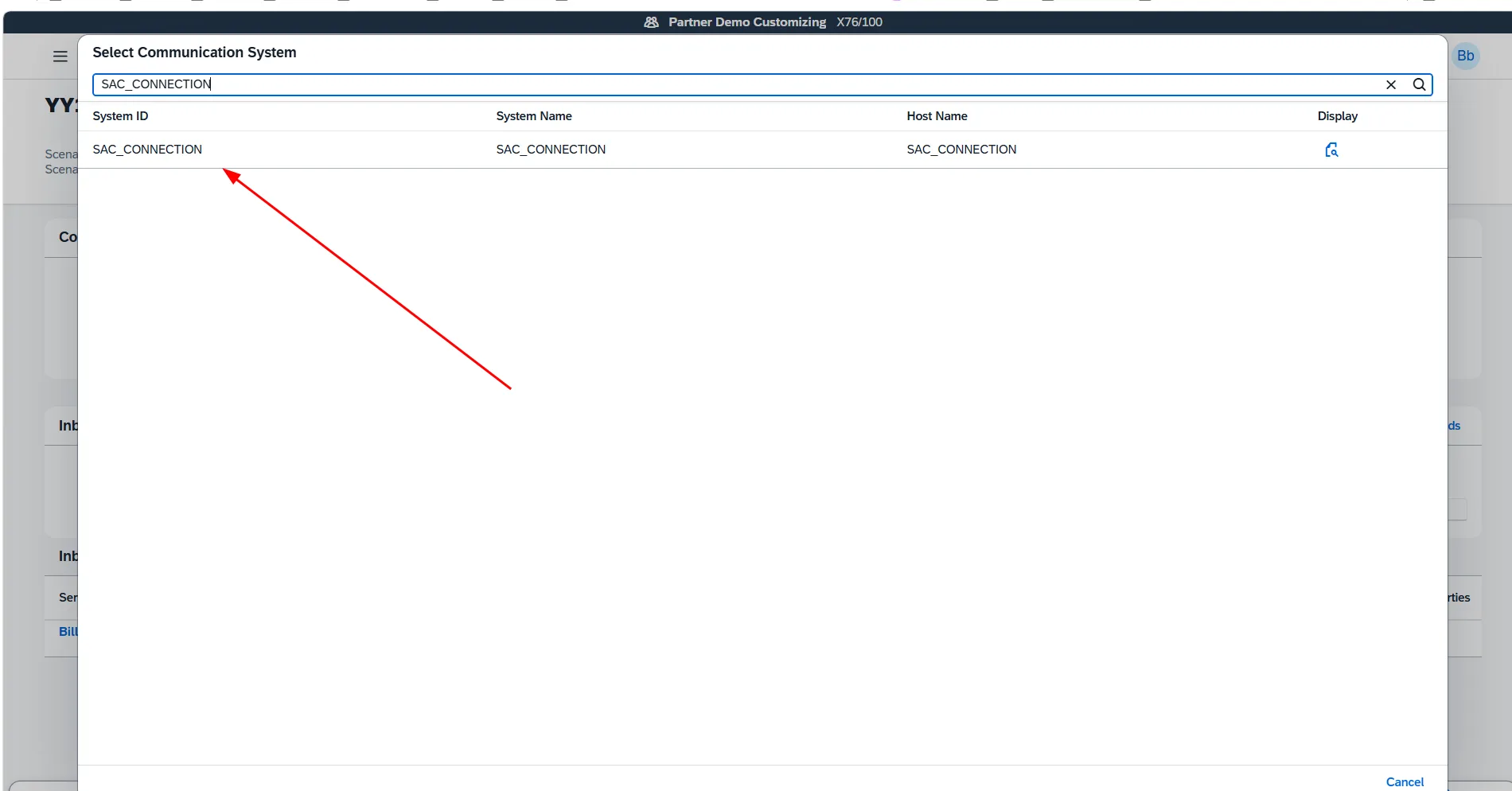Click SAC_CONNECTION in Host Name column

click(961, 150)
